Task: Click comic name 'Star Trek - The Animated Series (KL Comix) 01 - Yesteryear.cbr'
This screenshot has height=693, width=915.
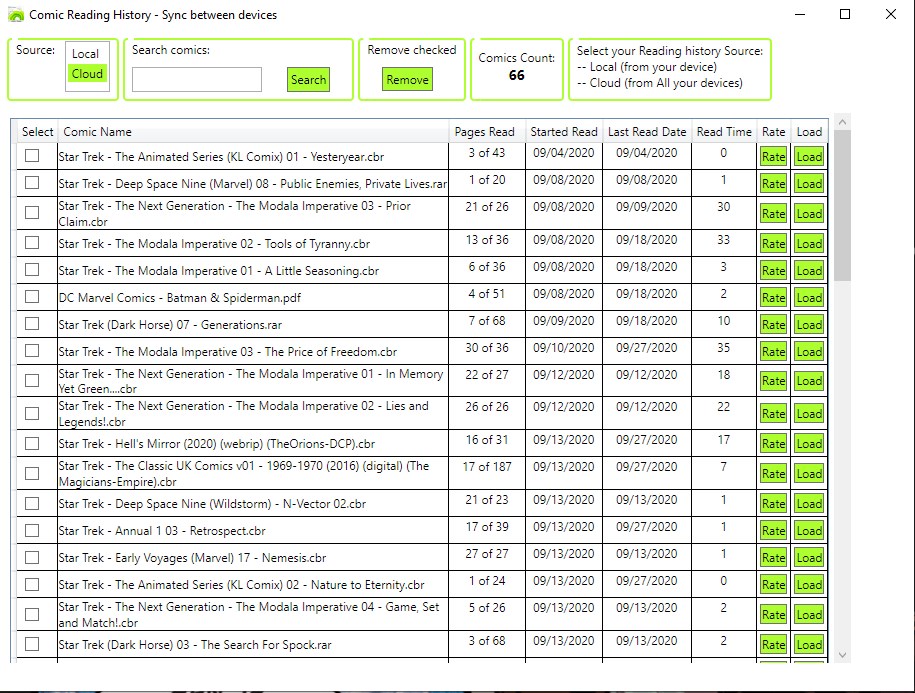Action: tap(221, 157)
